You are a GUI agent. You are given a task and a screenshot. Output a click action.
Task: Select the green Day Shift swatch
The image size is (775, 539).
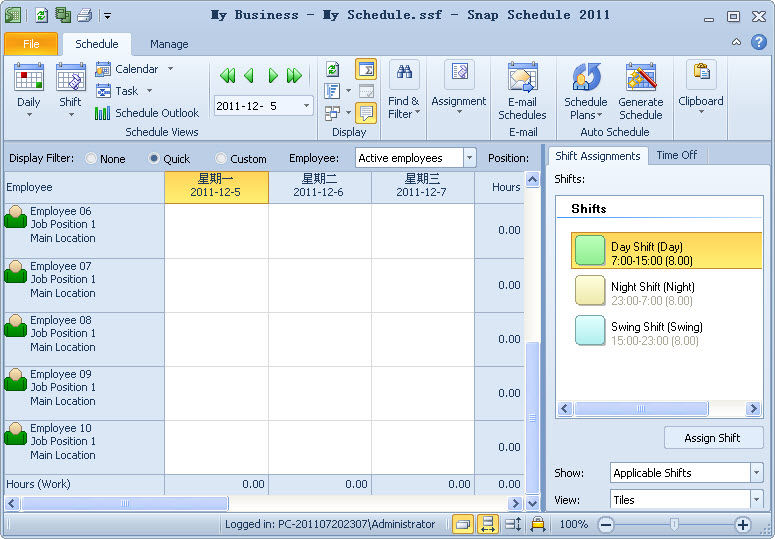pos(590,250)
